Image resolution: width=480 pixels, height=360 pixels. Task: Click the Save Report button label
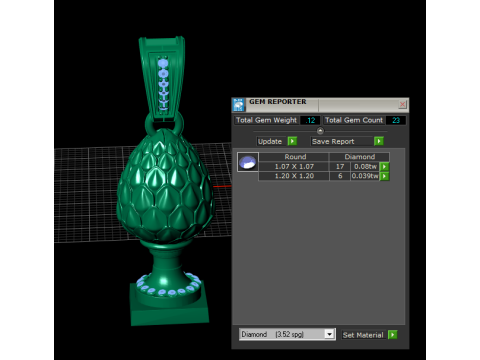(x=342, y=142)
